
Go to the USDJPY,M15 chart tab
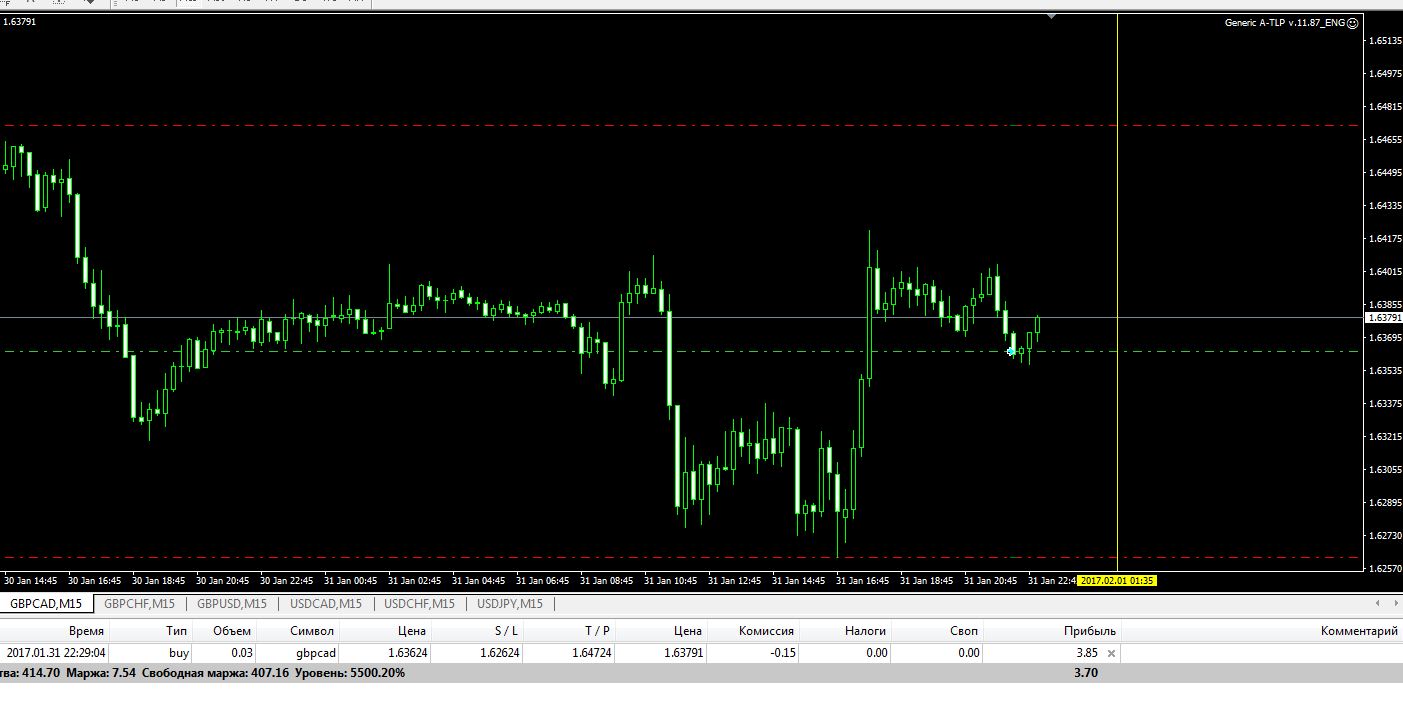pos(510,603)
